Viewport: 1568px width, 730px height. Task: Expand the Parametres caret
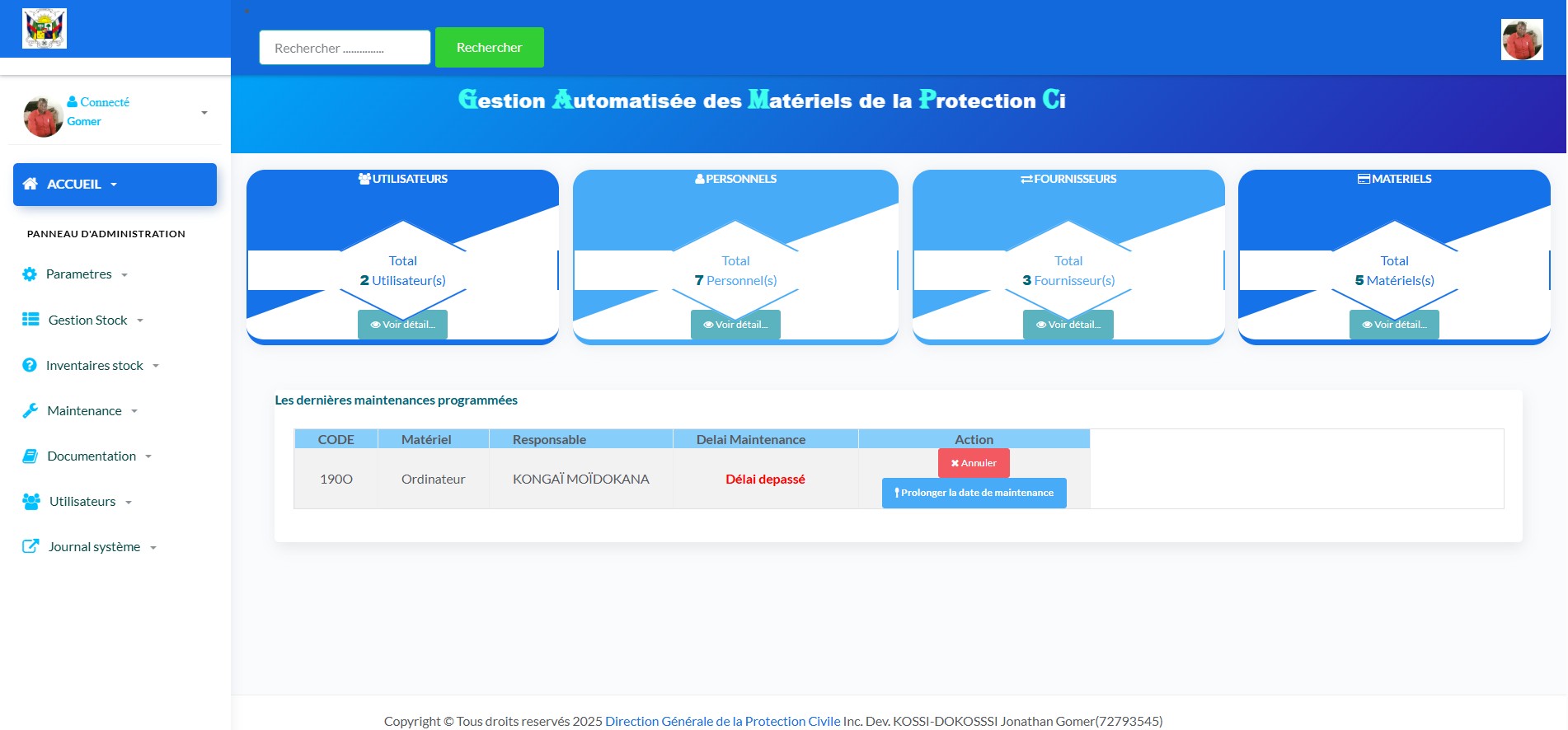pyautogui.click(x=124, y=275)
